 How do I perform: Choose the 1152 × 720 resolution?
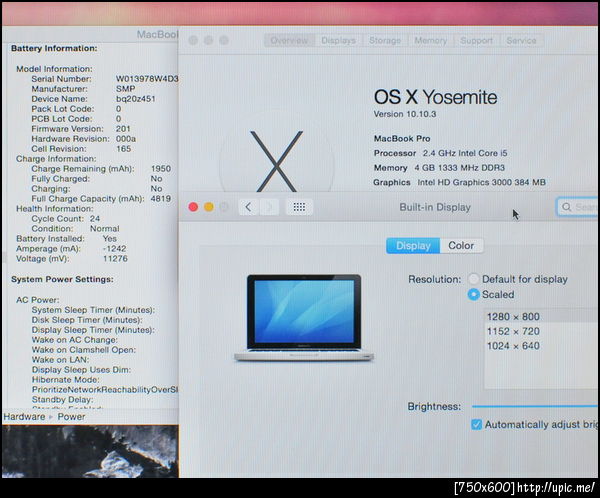541,331
